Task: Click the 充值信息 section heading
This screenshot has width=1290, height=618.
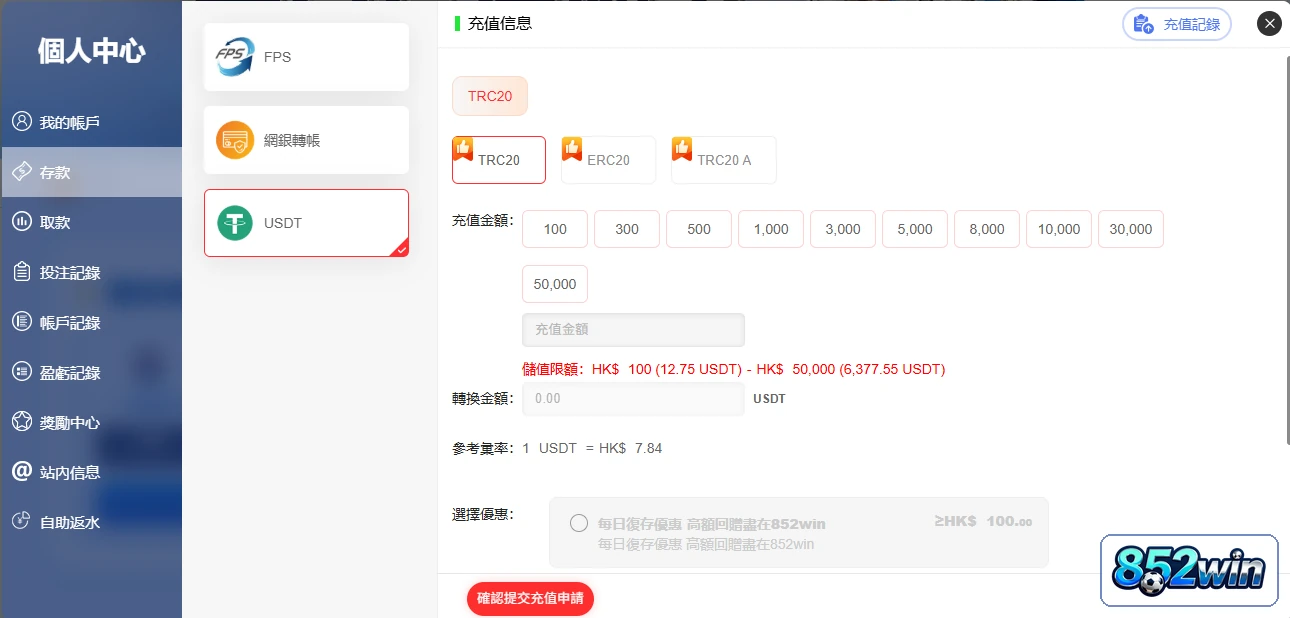Action: pos(500,23)
